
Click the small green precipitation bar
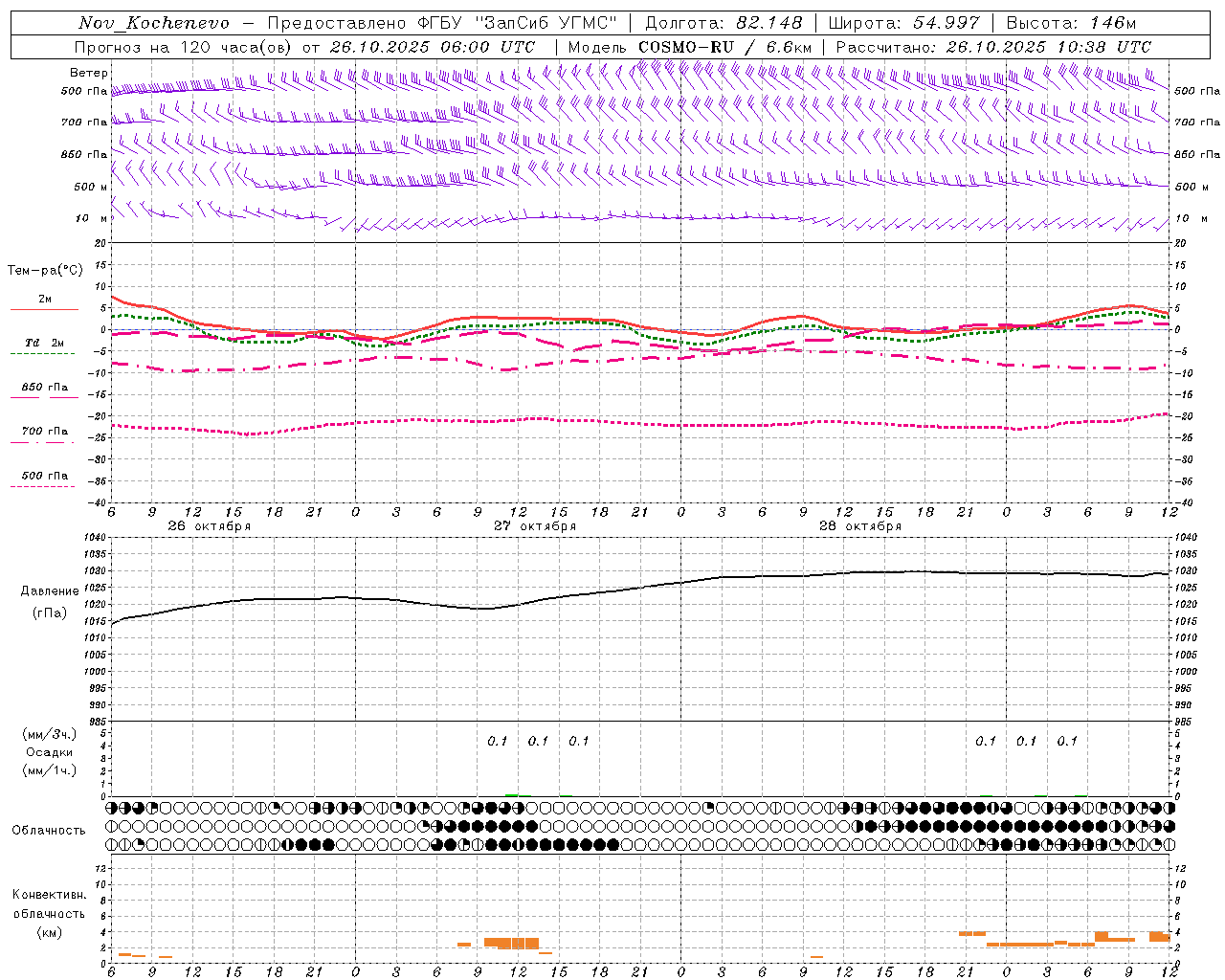click(512, 794)
